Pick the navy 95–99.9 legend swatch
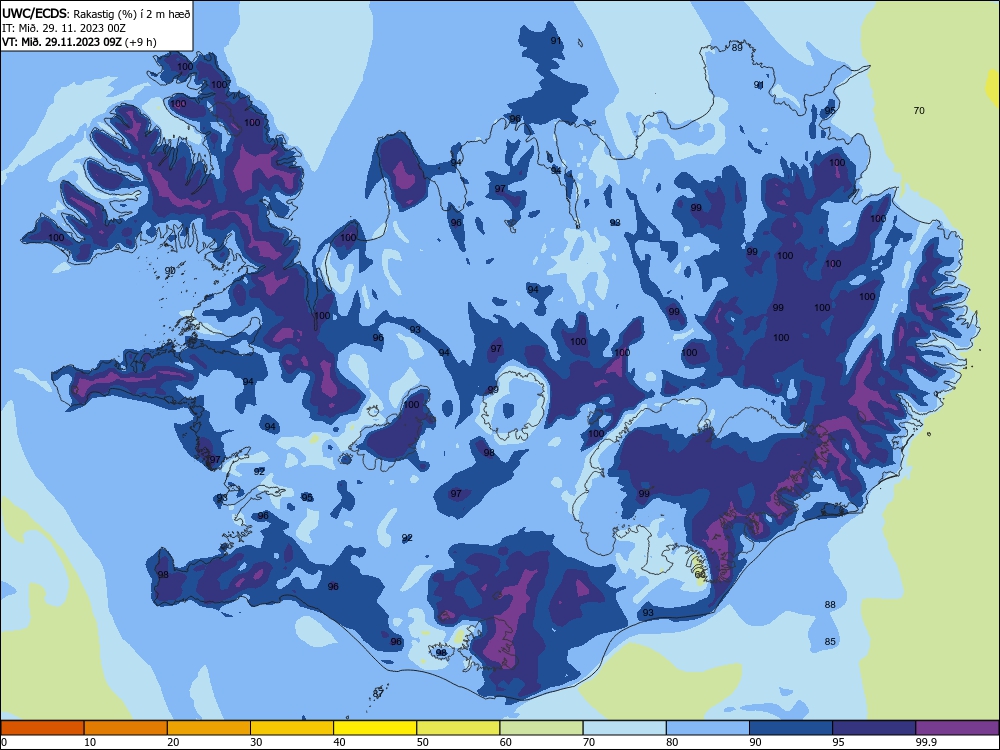The height and width of the screenshot is (750, 1000). [874, 728]
